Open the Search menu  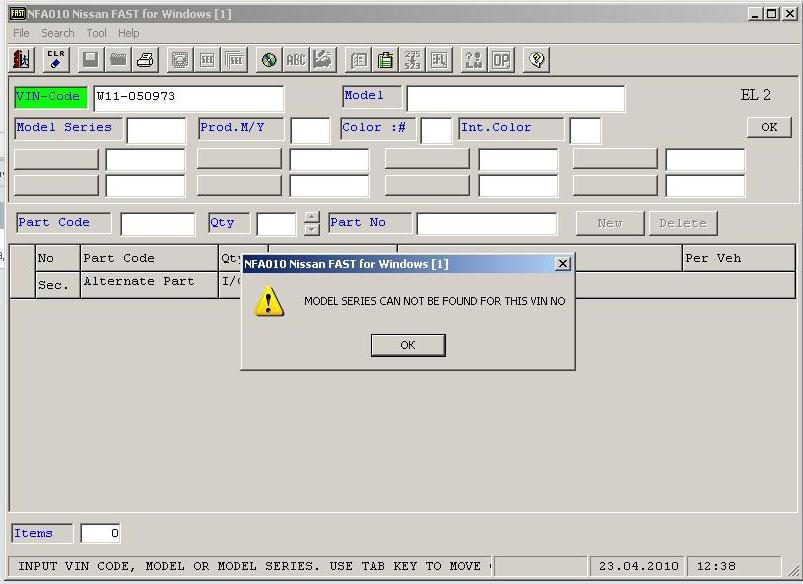click(58, 33)
